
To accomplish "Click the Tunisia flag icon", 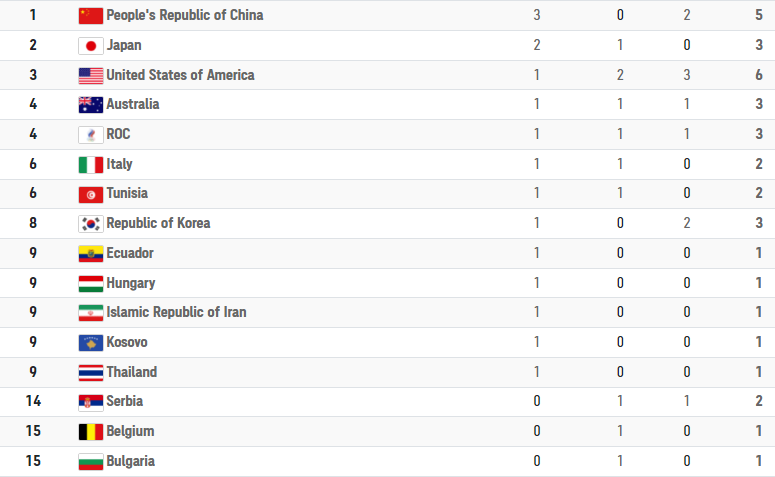I will click(x=91, y=194).
